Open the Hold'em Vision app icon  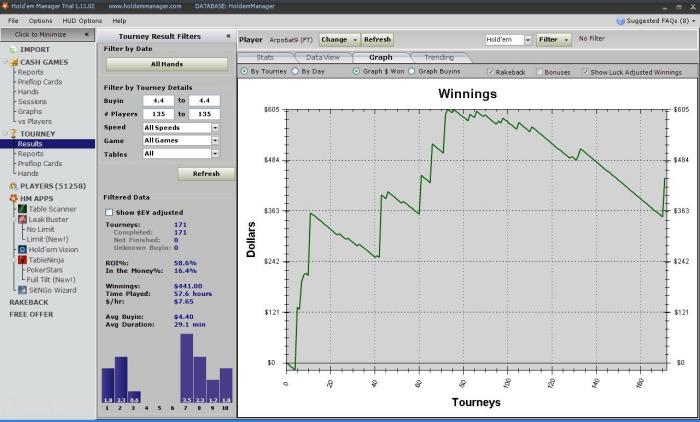point(22,250)
